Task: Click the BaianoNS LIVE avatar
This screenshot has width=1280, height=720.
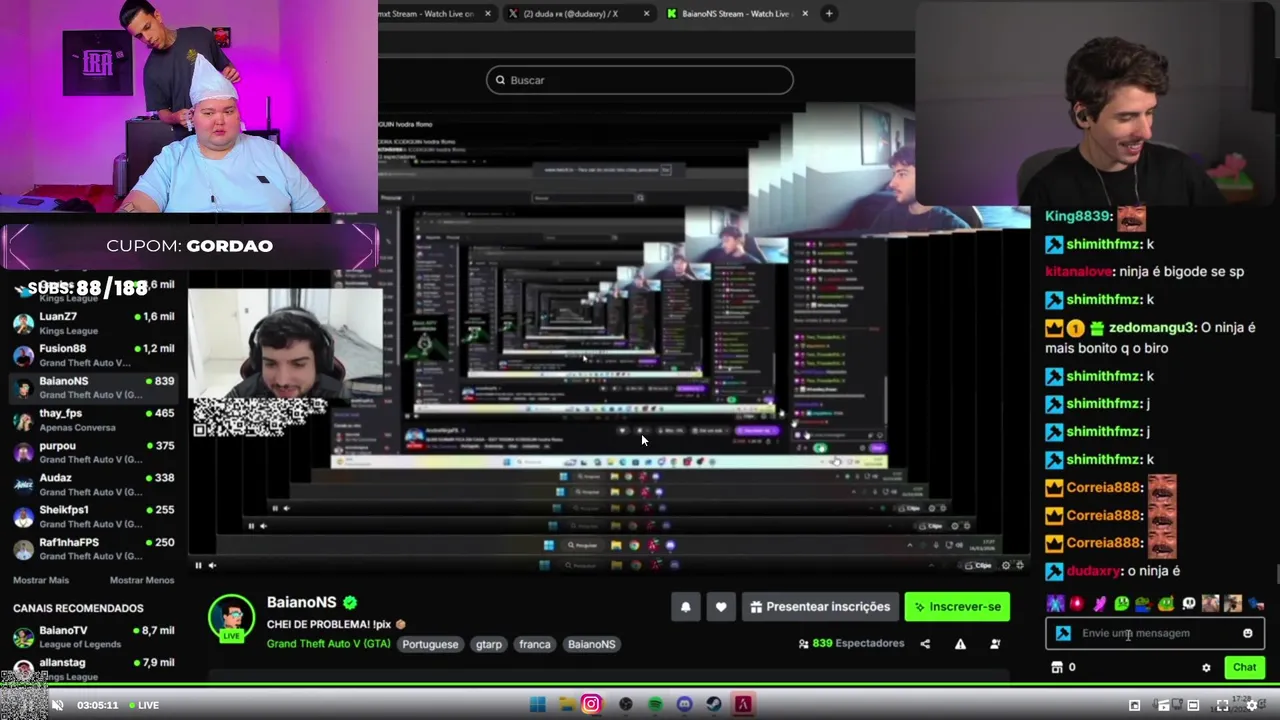Action: tap(231, 618)
